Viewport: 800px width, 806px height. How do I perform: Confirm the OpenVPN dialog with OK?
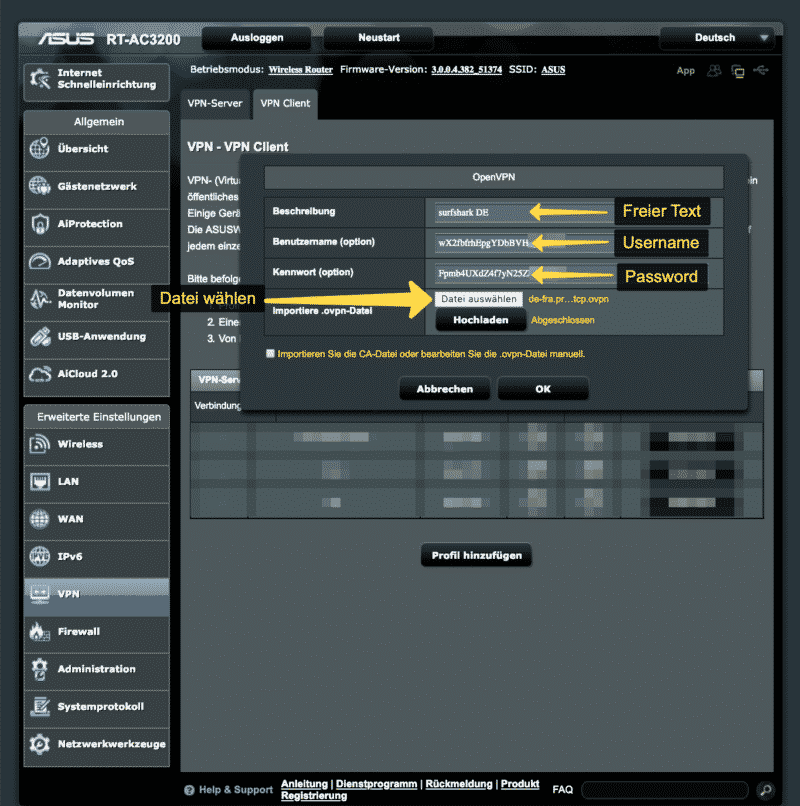pyautogui.click(x=543, y=389)
